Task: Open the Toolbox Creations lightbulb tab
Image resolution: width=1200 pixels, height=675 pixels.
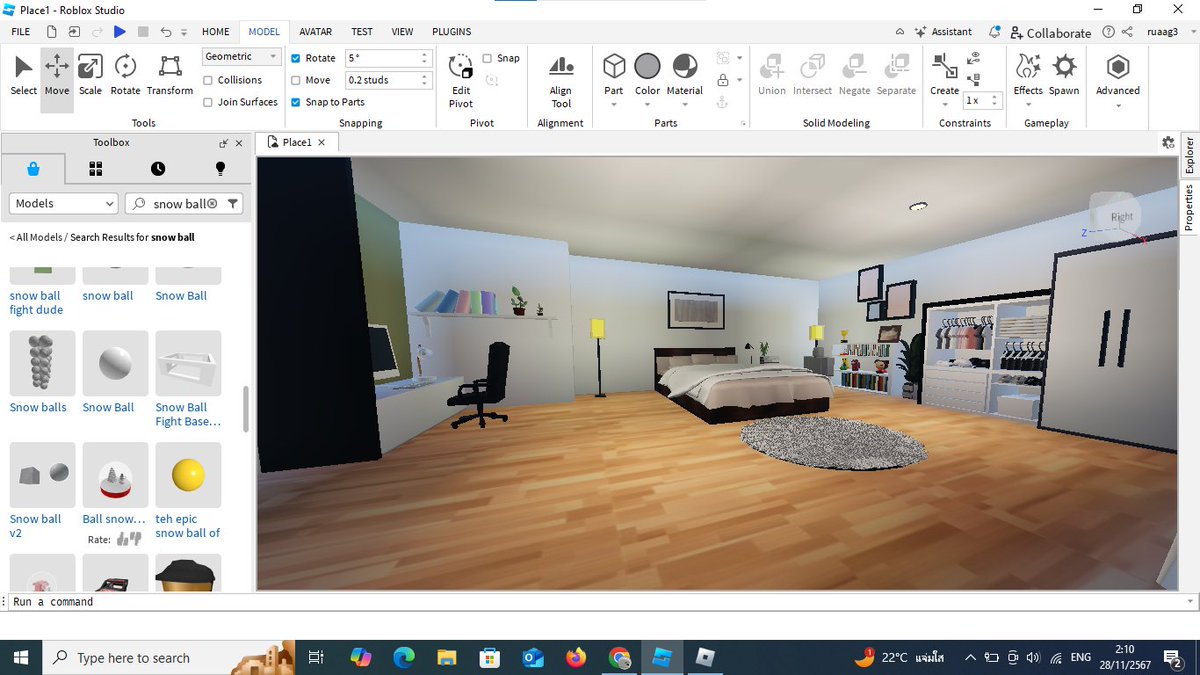Action: [220, 169]
